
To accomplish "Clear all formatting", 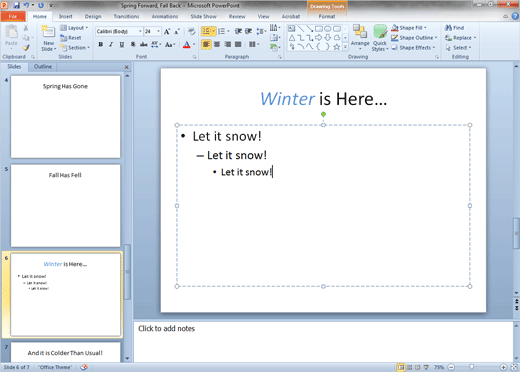I will click(x=191, y=31).
